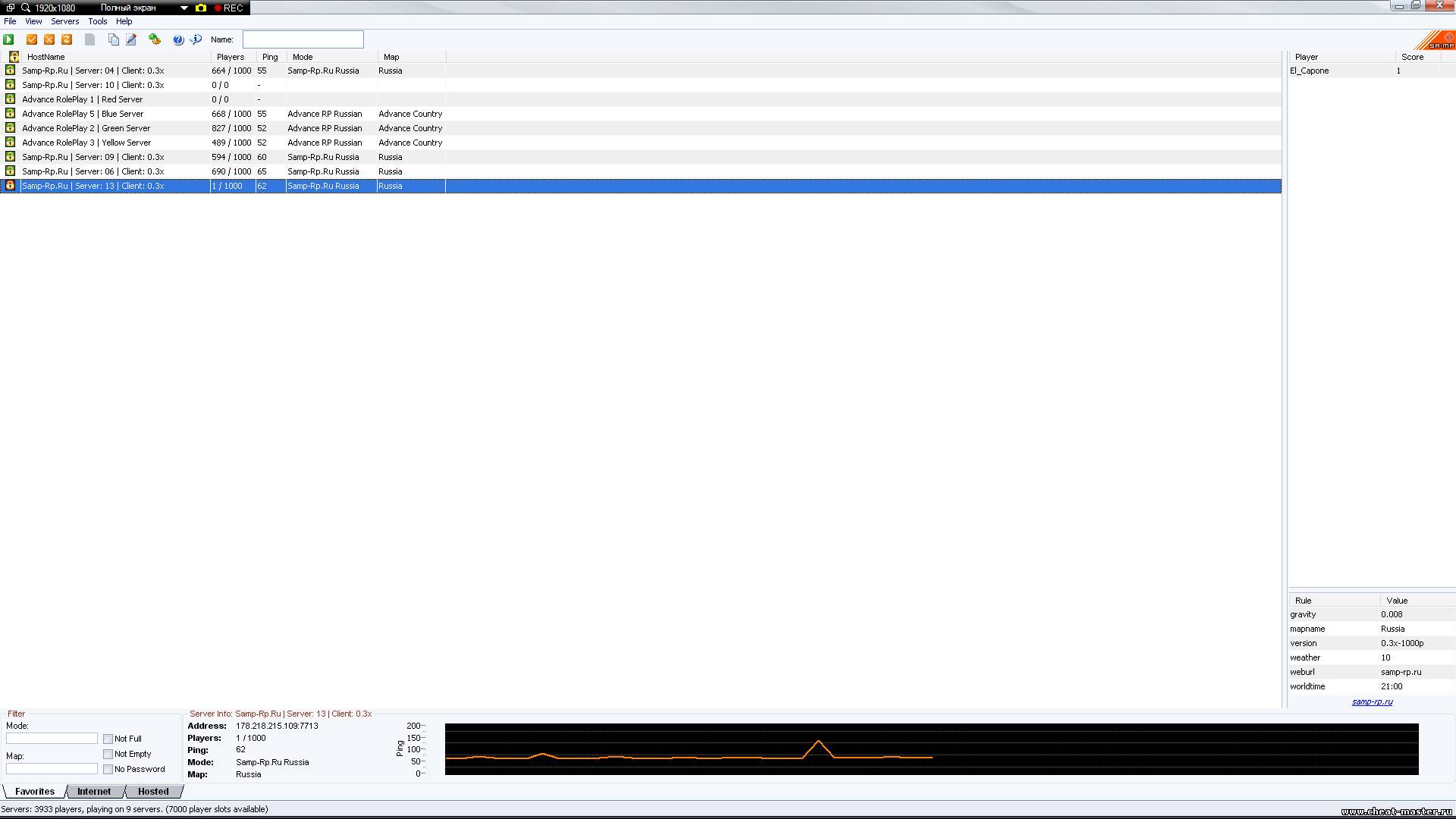Viewport: 1456px width, 819px height.
Task: Switch to the Internet tab
Action: 94,791
